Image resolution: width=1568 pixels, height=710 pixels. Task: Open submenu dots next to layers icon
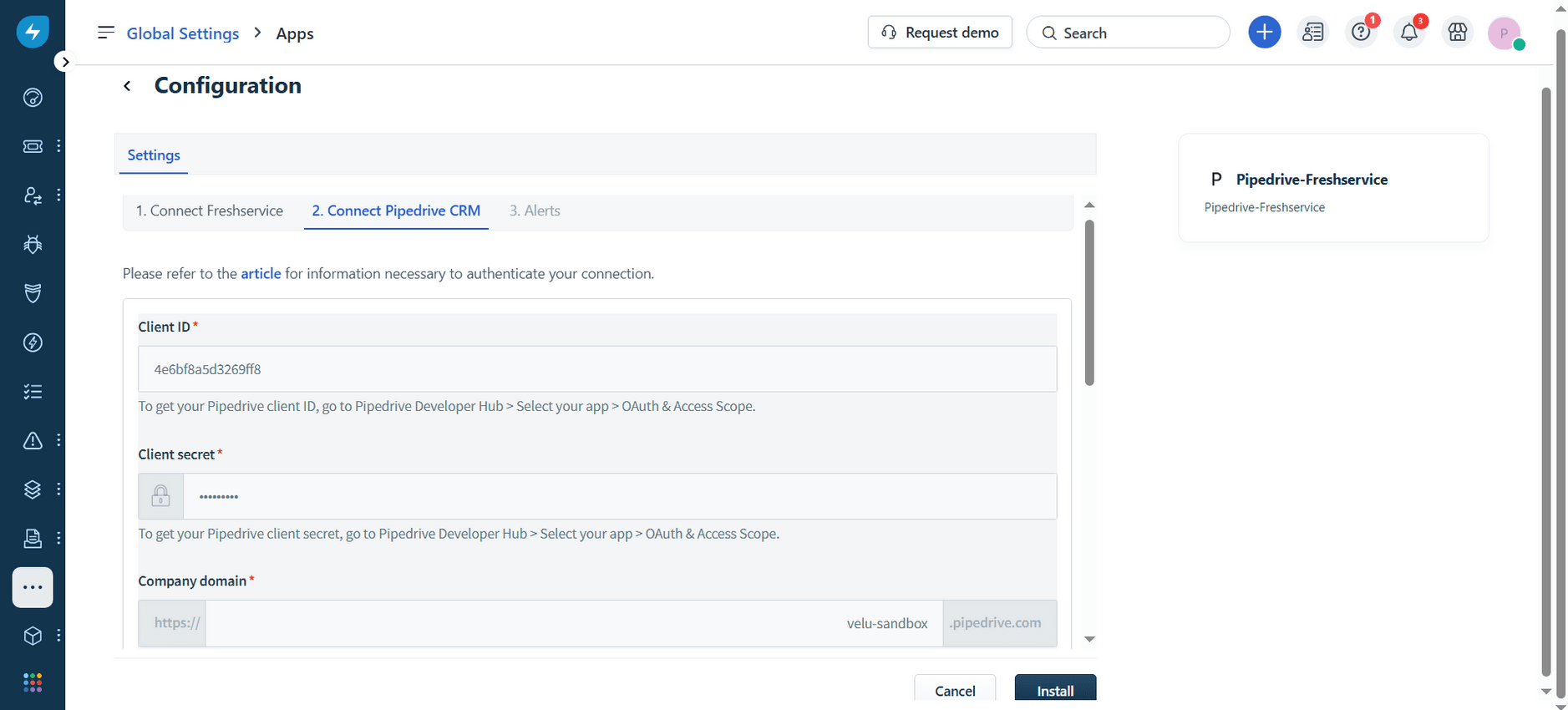point(58,489)
